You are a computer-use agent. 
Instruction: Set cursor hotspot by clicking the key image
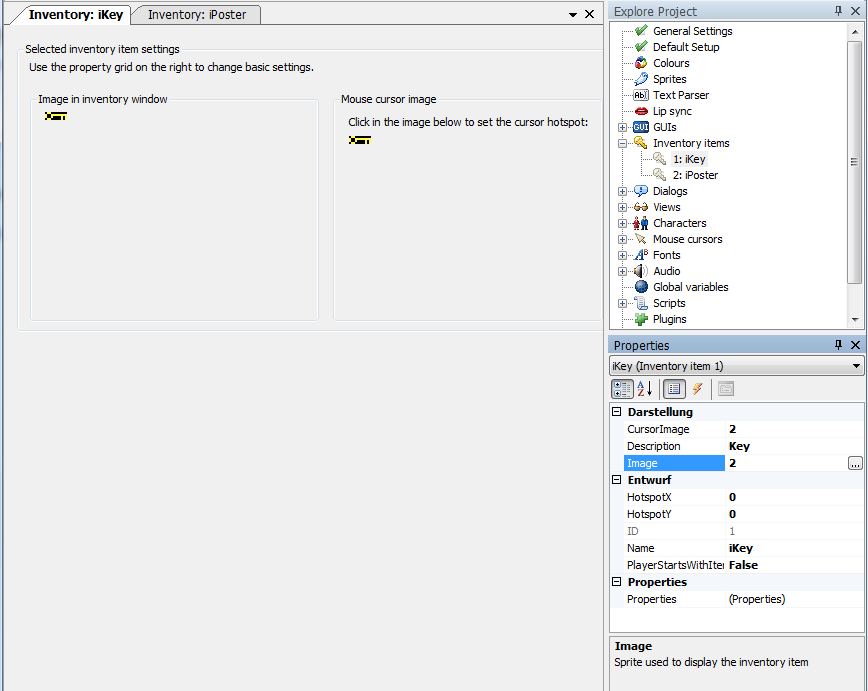359,141
